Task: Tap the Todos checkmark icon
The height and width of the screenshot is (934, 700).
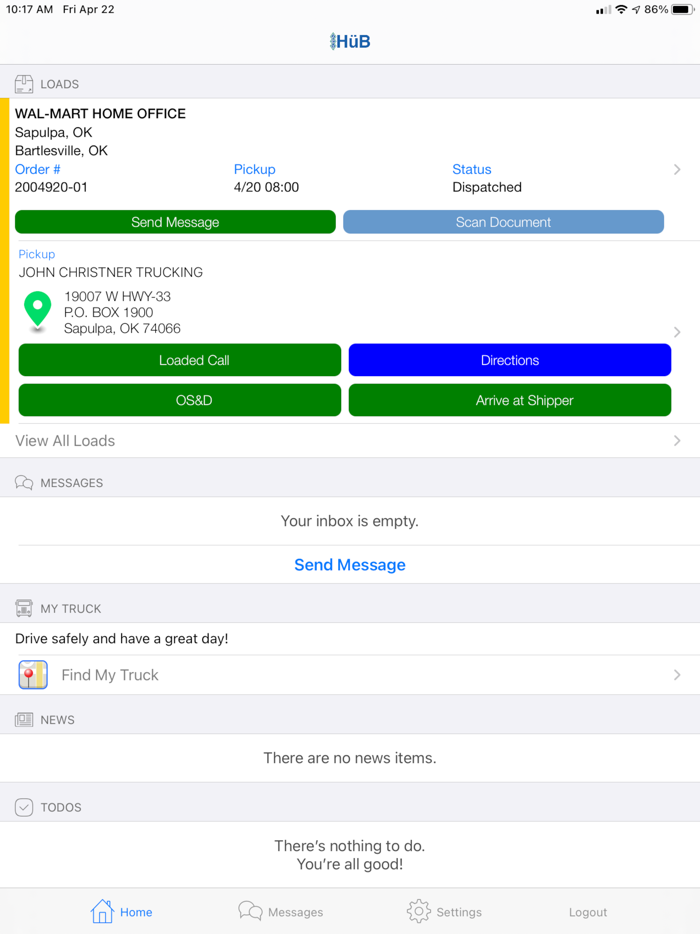Action: 24,807
